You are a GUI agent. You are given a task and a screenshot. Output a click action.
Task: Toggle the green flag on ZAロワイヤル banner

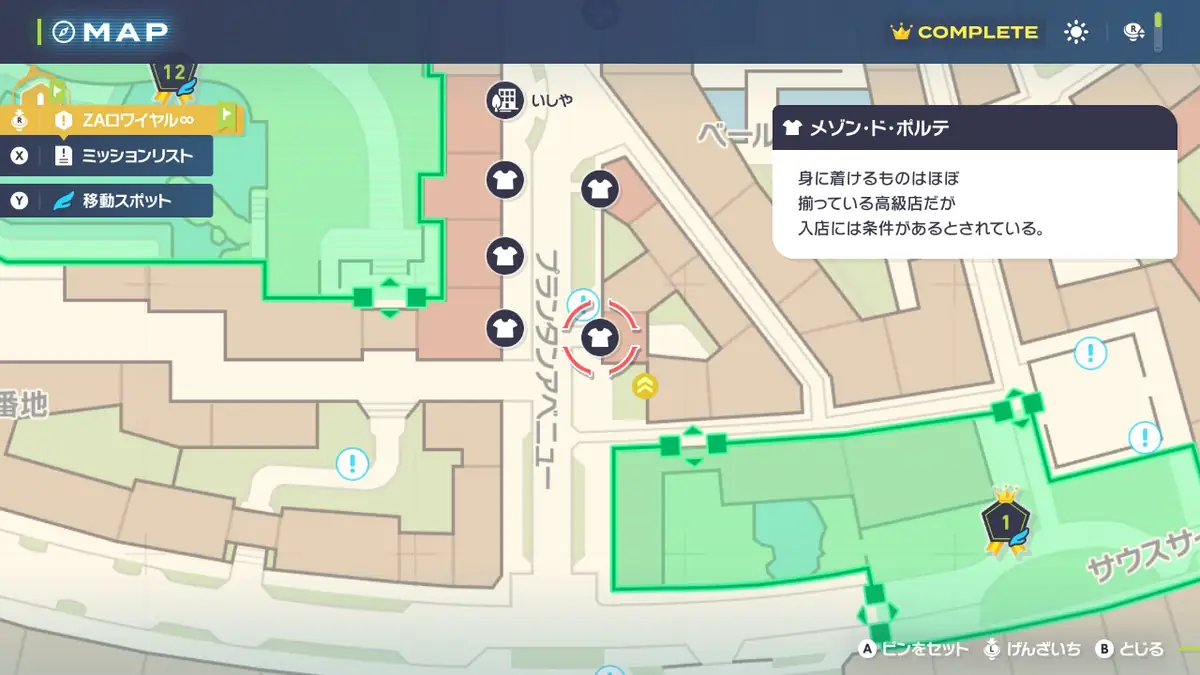pos(227,118)
